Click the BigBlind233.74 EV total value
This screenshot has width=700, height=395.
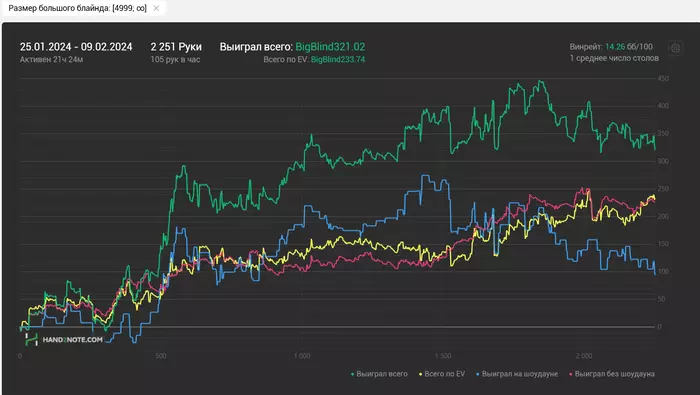[338, 59]
